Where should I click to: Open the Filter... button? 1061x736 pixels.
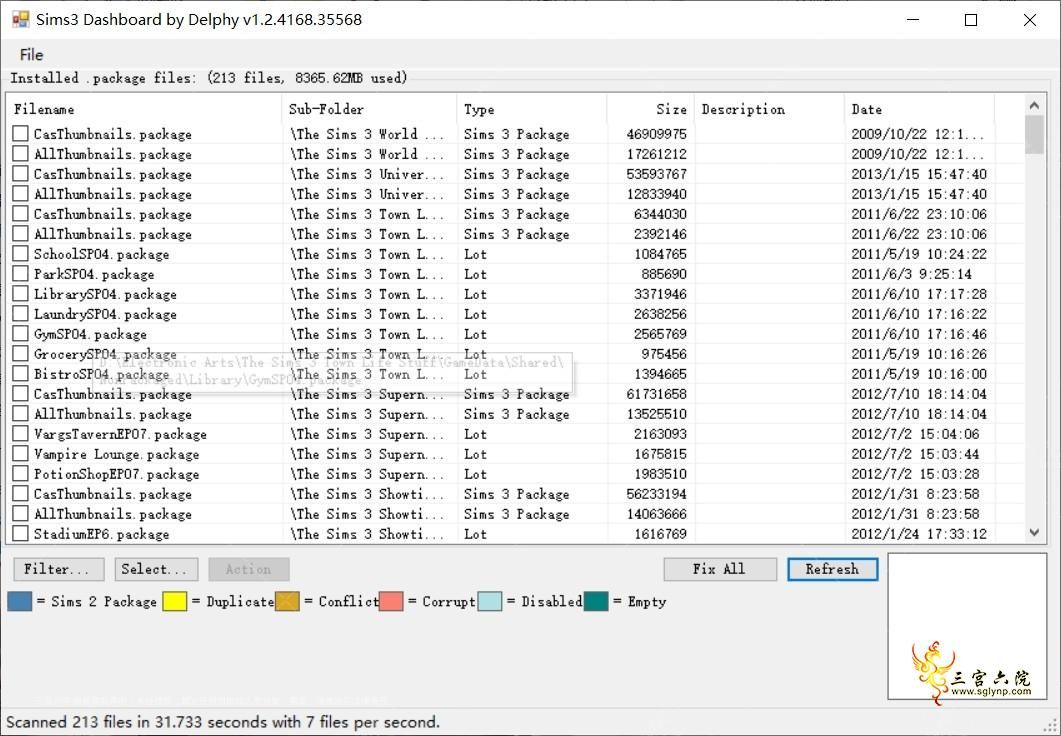click(59, 570)
